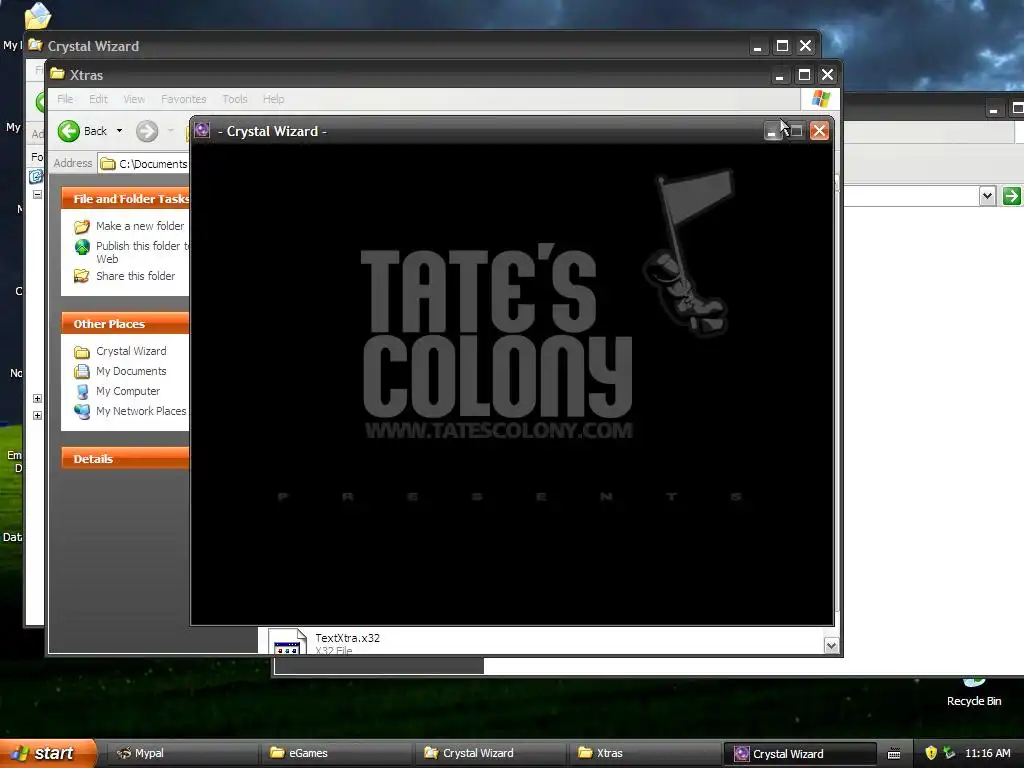Open My Documents under Other Places
Image resolution: width=1024 pixels, height=768 pixels.
[x=131, y=372]
